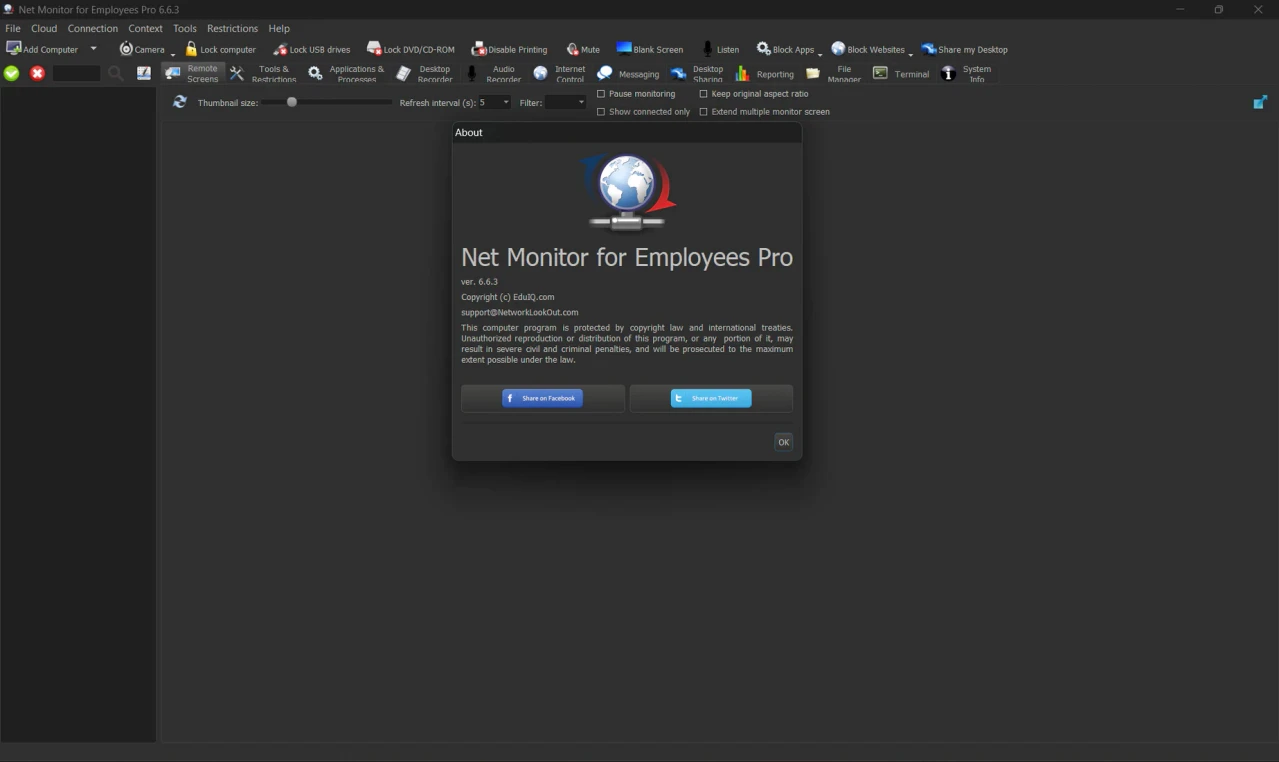Open the File menu
The width and height of the screenshot is (1279, 762).
click(13, 28)
